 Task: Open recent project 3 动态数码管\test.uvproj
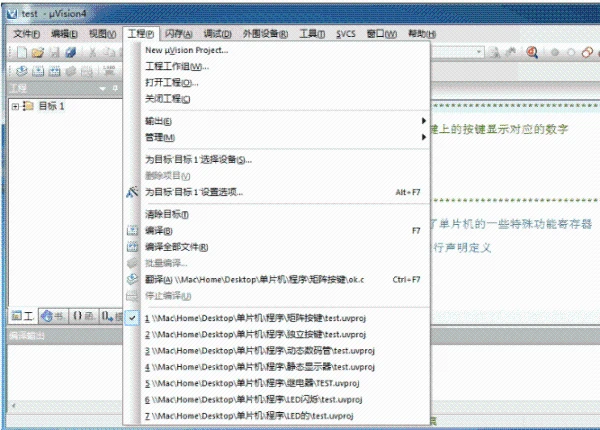pyautogui.click(x=276, y=350)
